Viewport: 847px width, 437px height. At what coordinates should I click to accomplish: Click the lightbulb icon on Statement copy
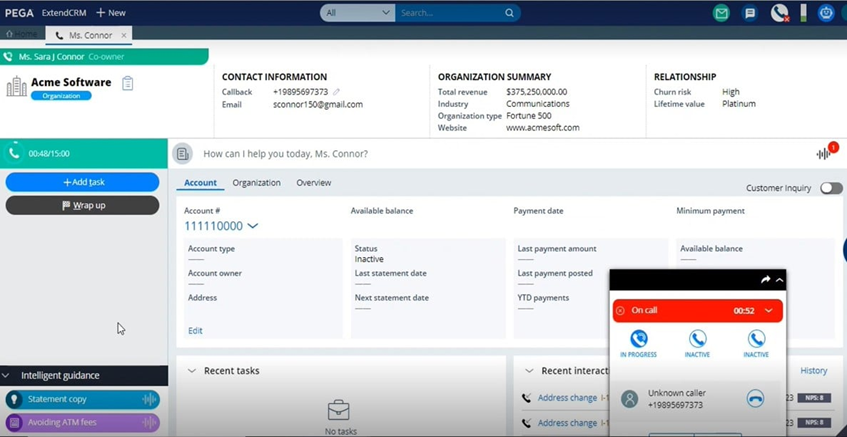click(14, 400)
